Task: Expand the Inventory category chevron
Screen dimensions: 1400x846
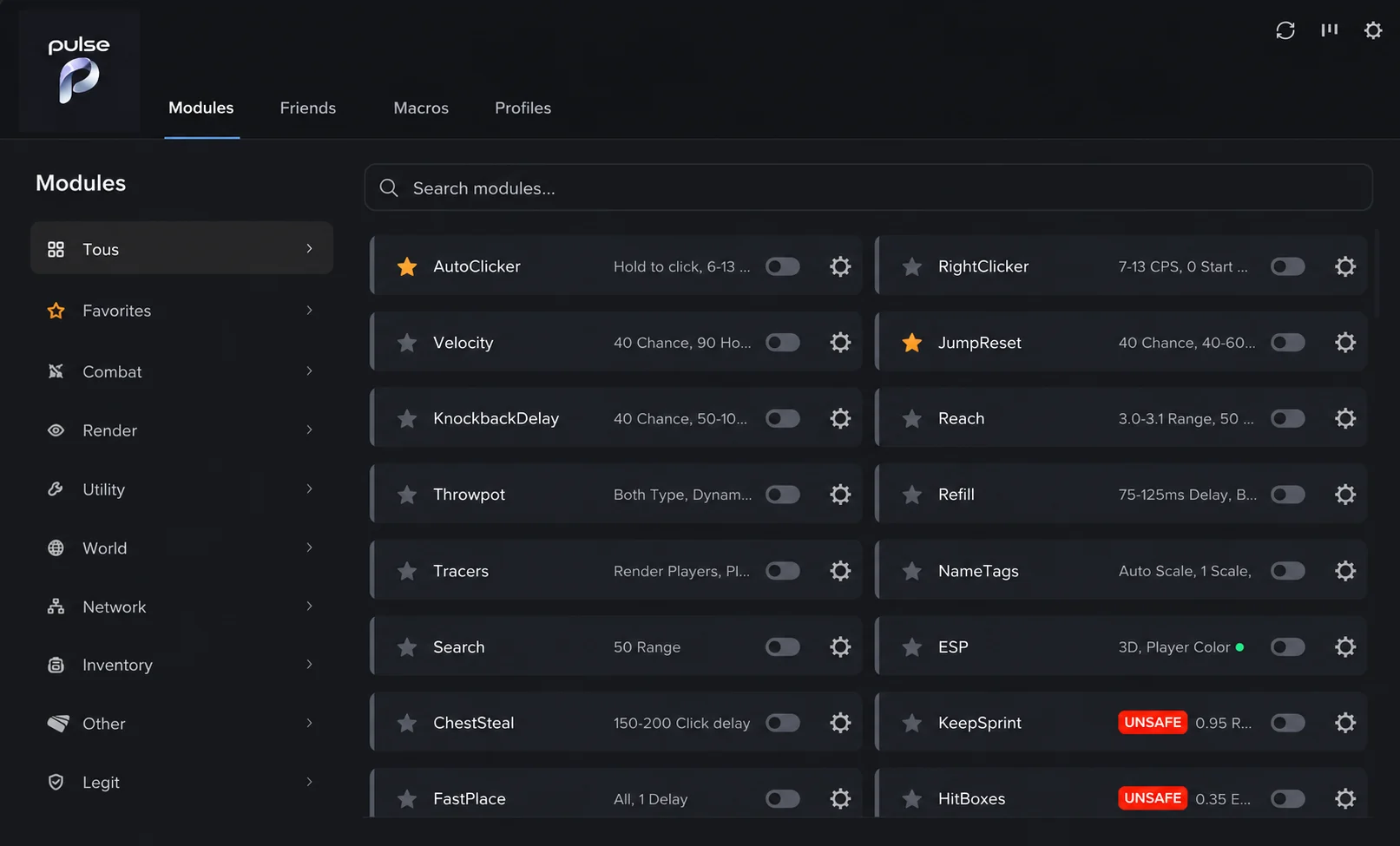Action: coord(309,665)
